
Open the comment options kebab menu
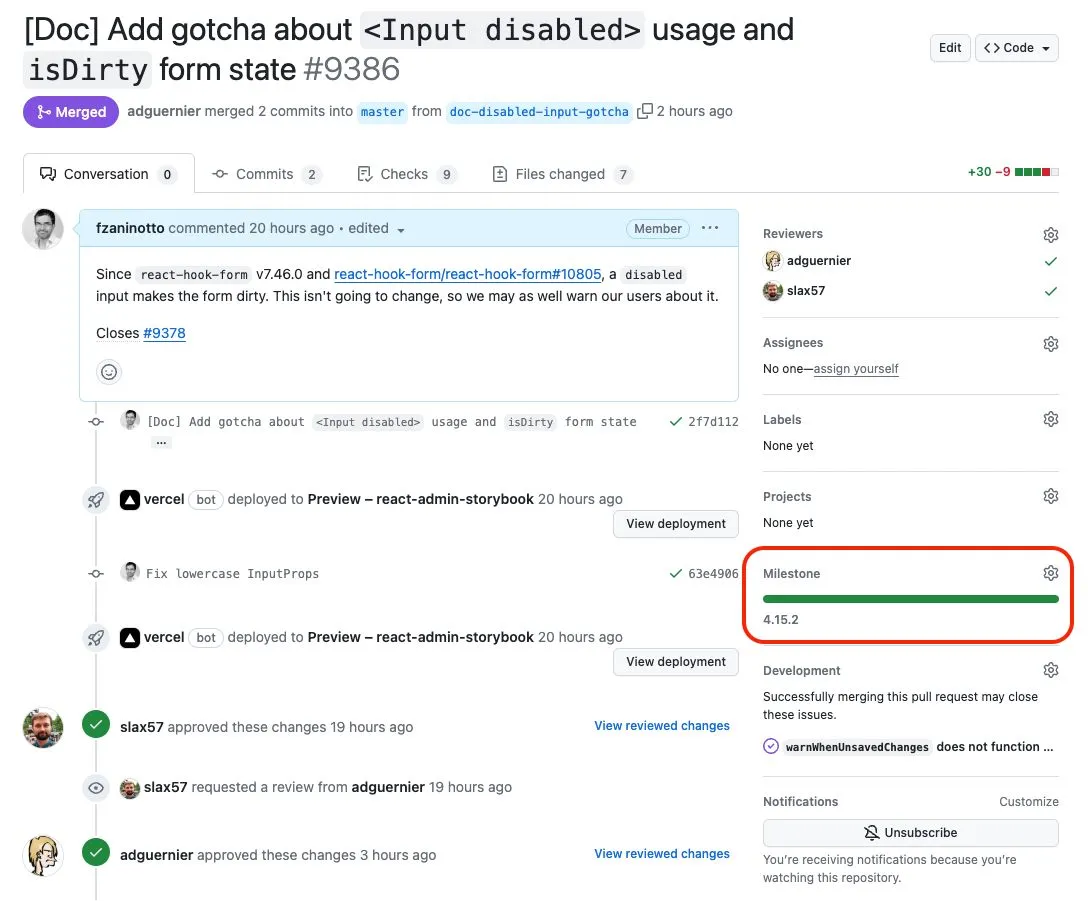tap(710, 228)
